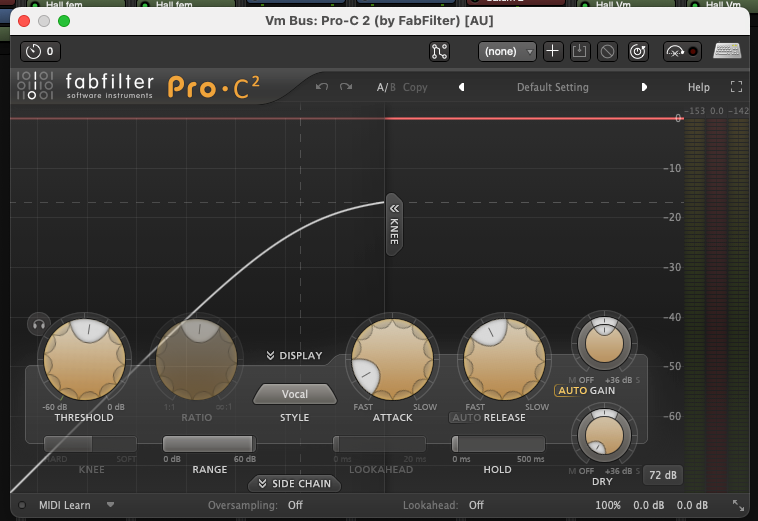Toggle AUTO release
The height and width of the screenshot is (521, 758).
466,418
